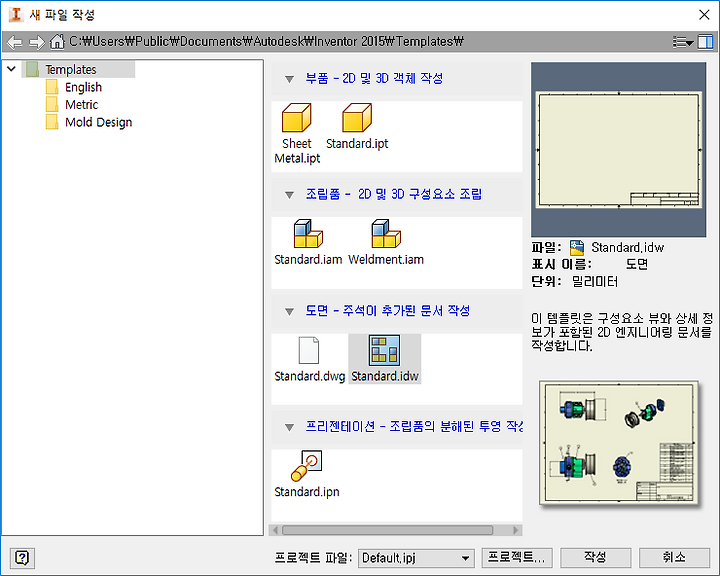Close the 새 파일 작성 dialog
720x576 pixels.
click(x=704, y=15)
